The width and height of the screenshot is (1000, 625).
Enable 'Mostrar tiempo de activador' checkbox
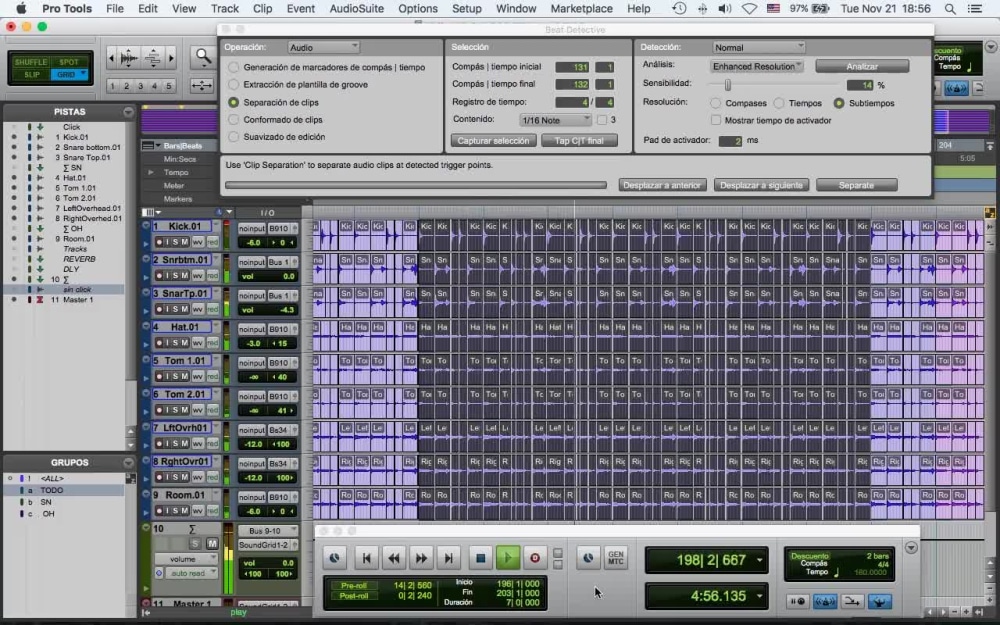(716, 120)
